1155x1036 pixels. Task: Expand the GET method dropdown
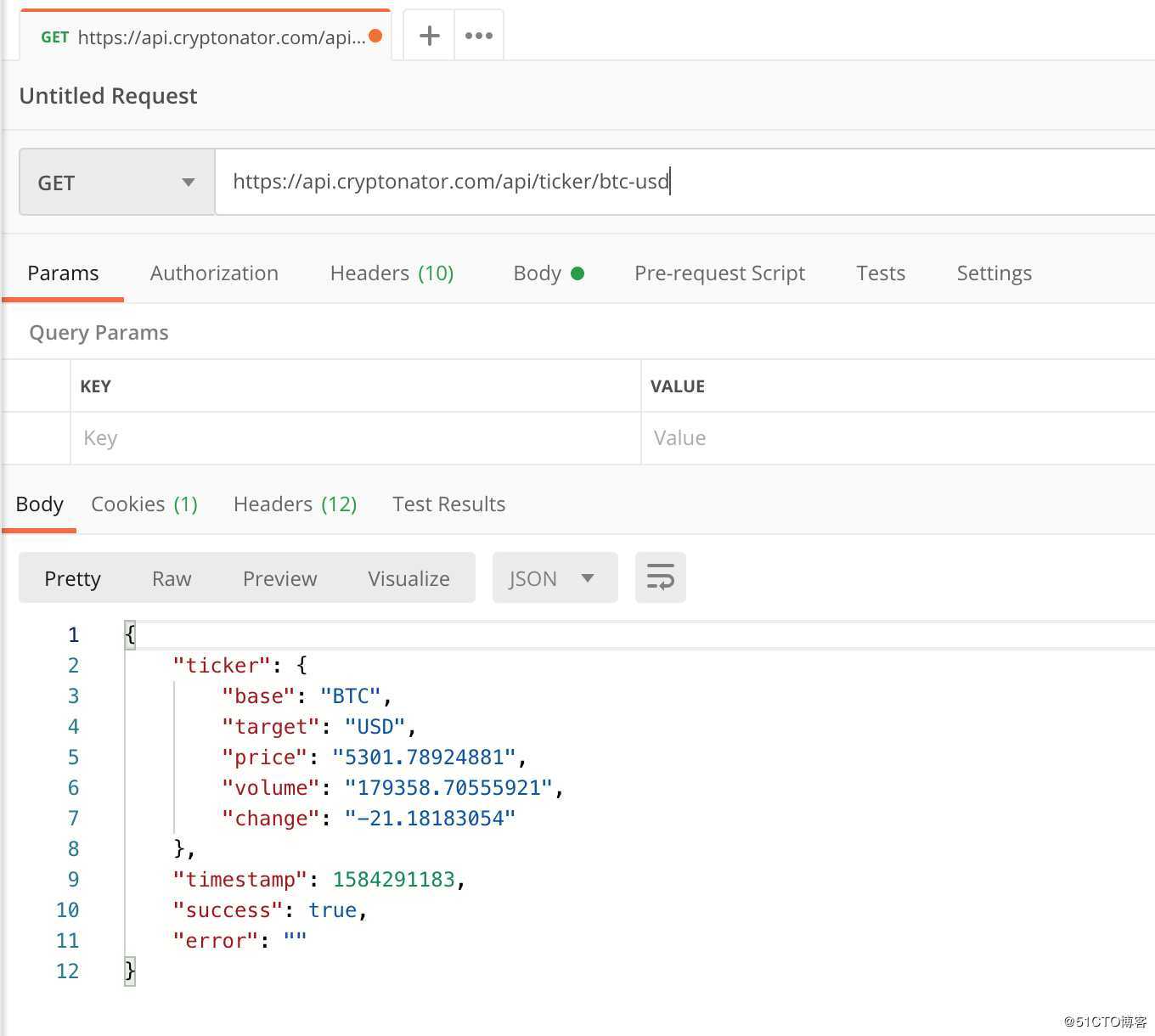pos(116,183)
